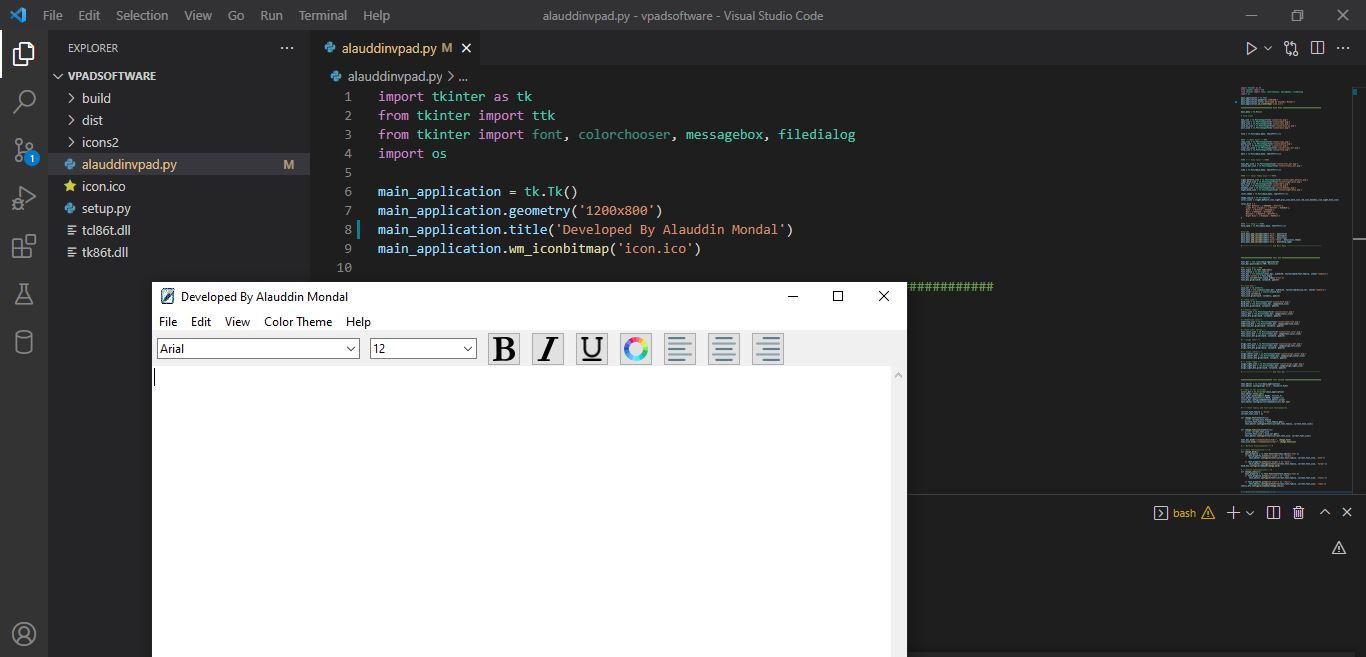The height and width of the screenshot is (657, 1366).
Task: Open the Source Control view
Action: 24,150
